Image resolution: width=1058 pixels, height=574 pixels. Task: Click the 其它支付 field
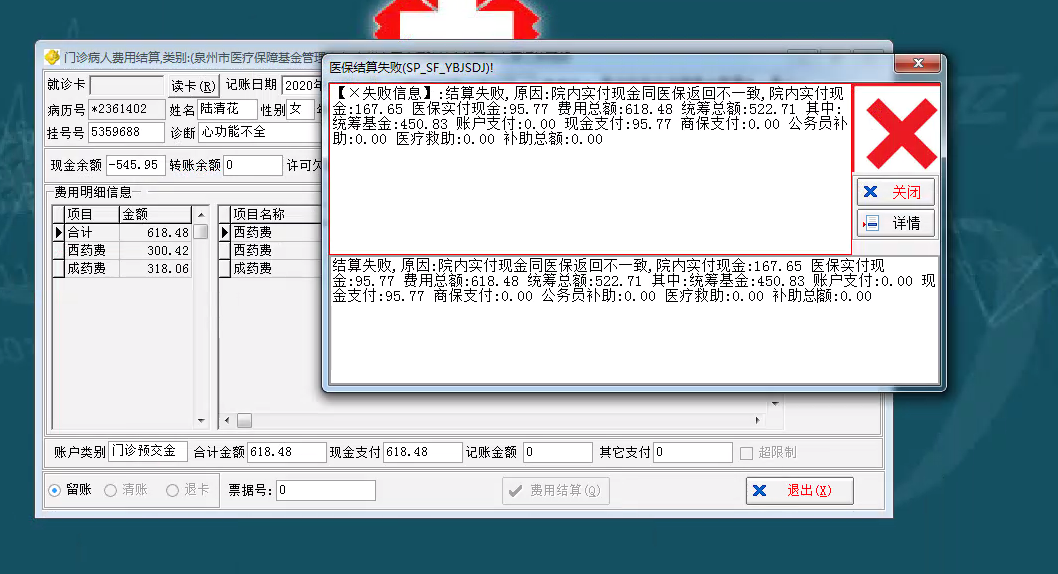[693, 453]
